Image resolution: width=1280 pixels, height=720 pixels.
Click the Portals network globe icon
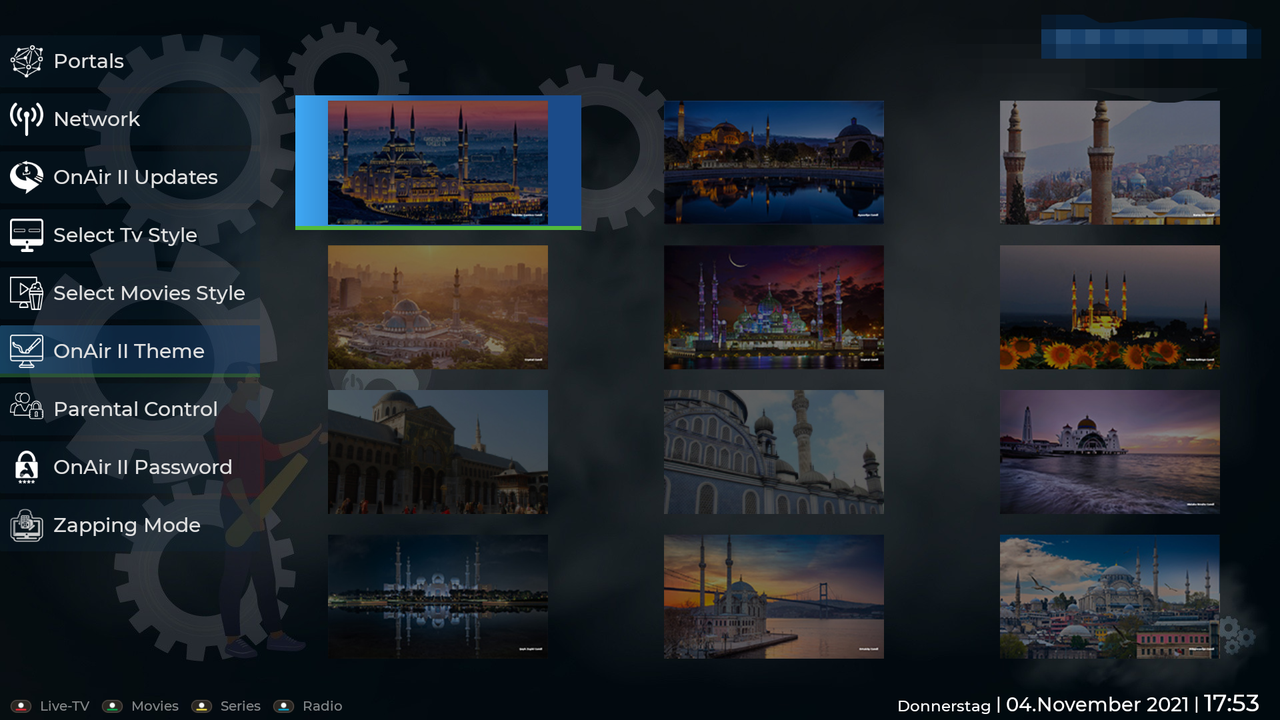point(26,61)
